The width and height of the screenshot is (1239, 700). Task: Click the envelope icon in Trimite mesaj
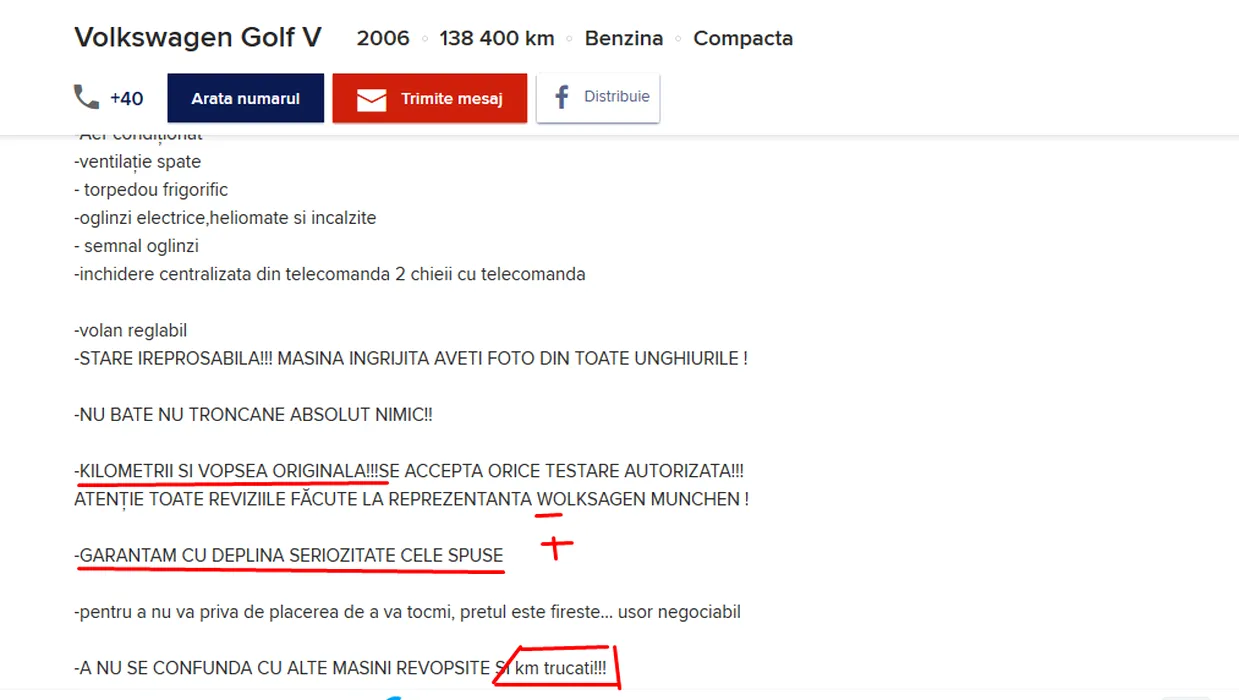pyautogui.click(x=371, y=99)
